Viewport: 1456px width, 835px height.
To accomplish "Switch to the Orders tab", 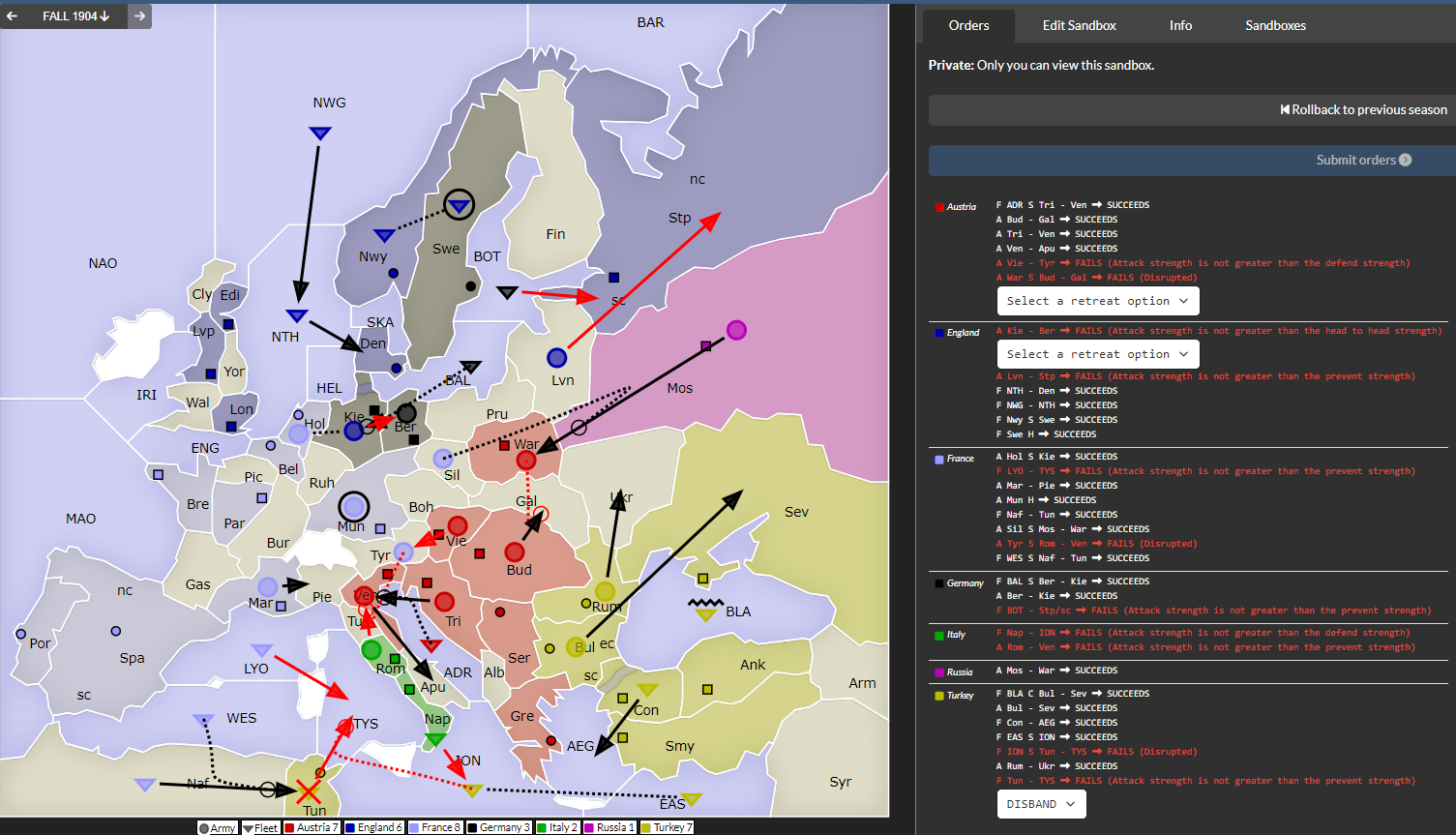I will coord(968,25).
